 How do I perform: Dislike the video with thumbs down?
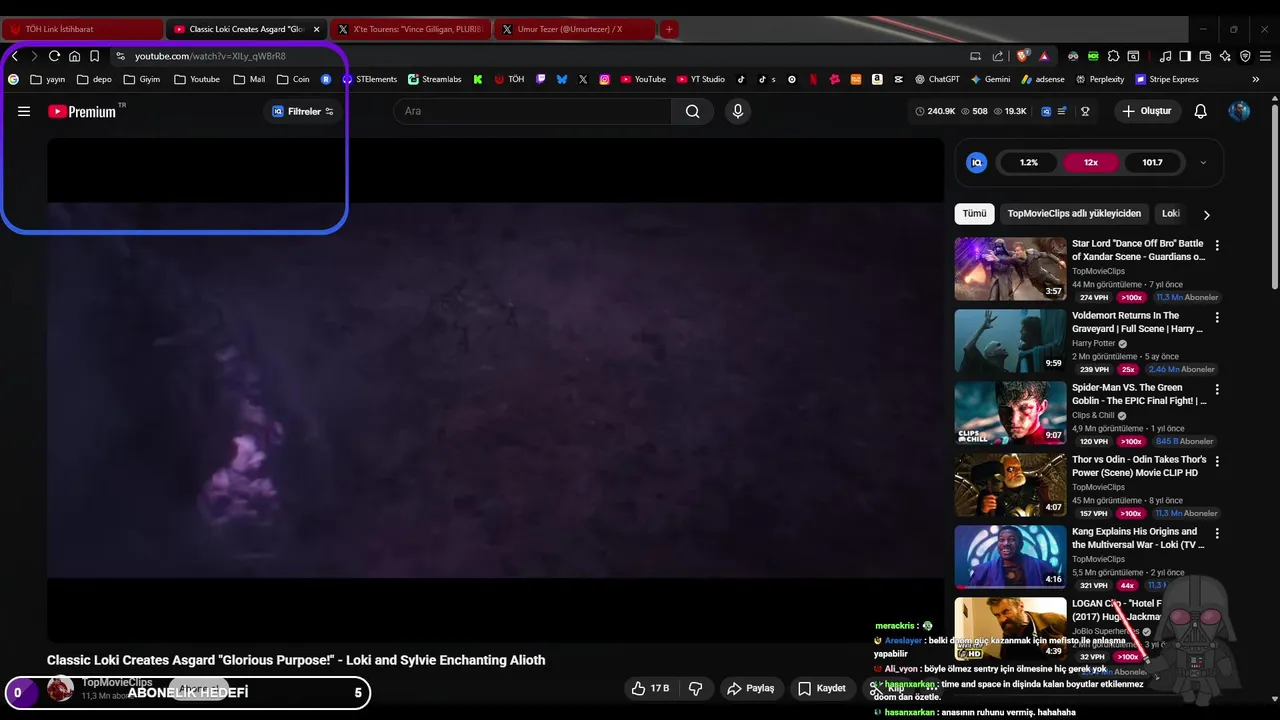tap(695, 688)
